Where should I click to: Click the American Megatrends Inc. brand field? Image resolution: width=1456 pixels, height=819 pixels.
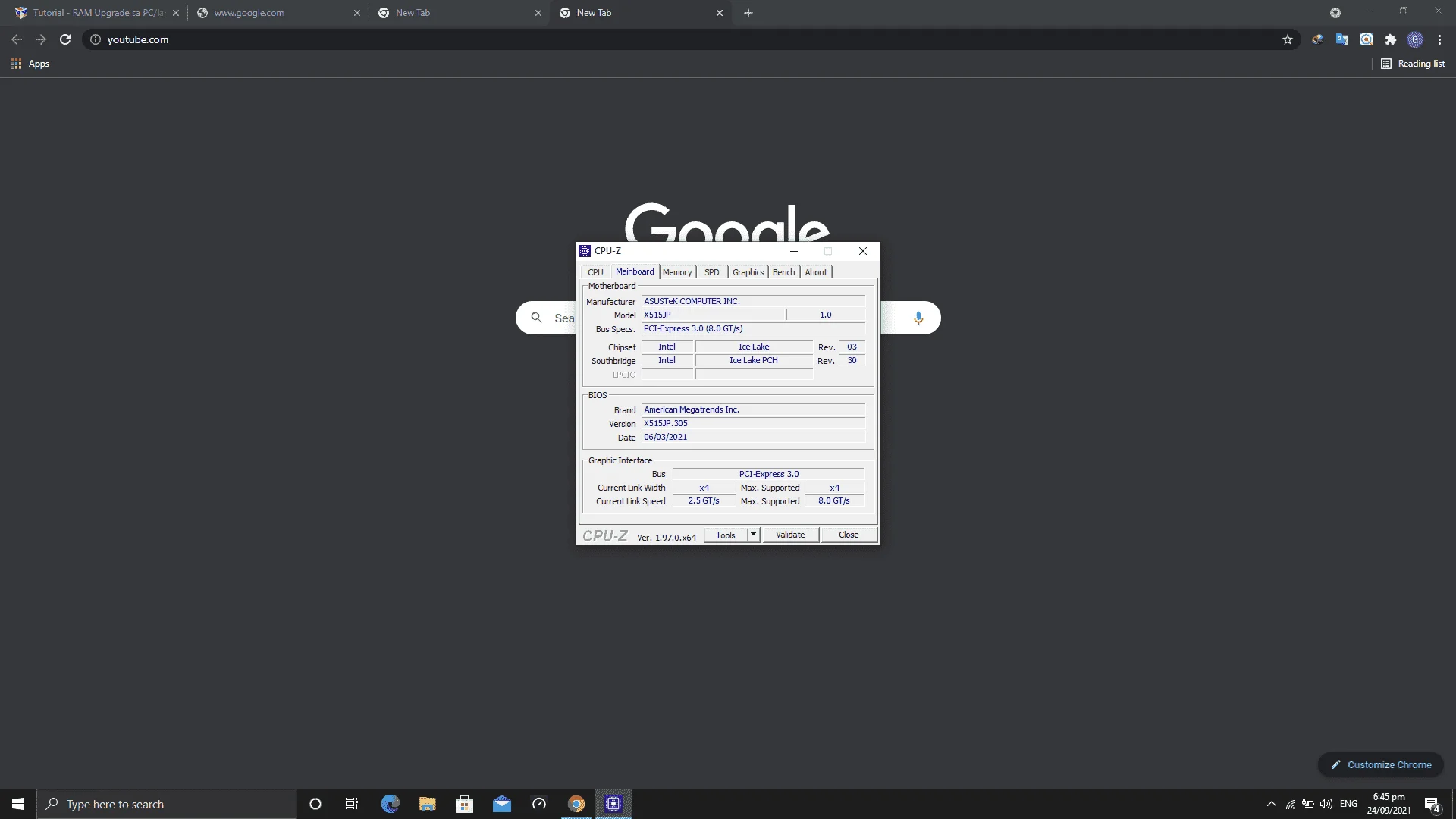[753, 409]
